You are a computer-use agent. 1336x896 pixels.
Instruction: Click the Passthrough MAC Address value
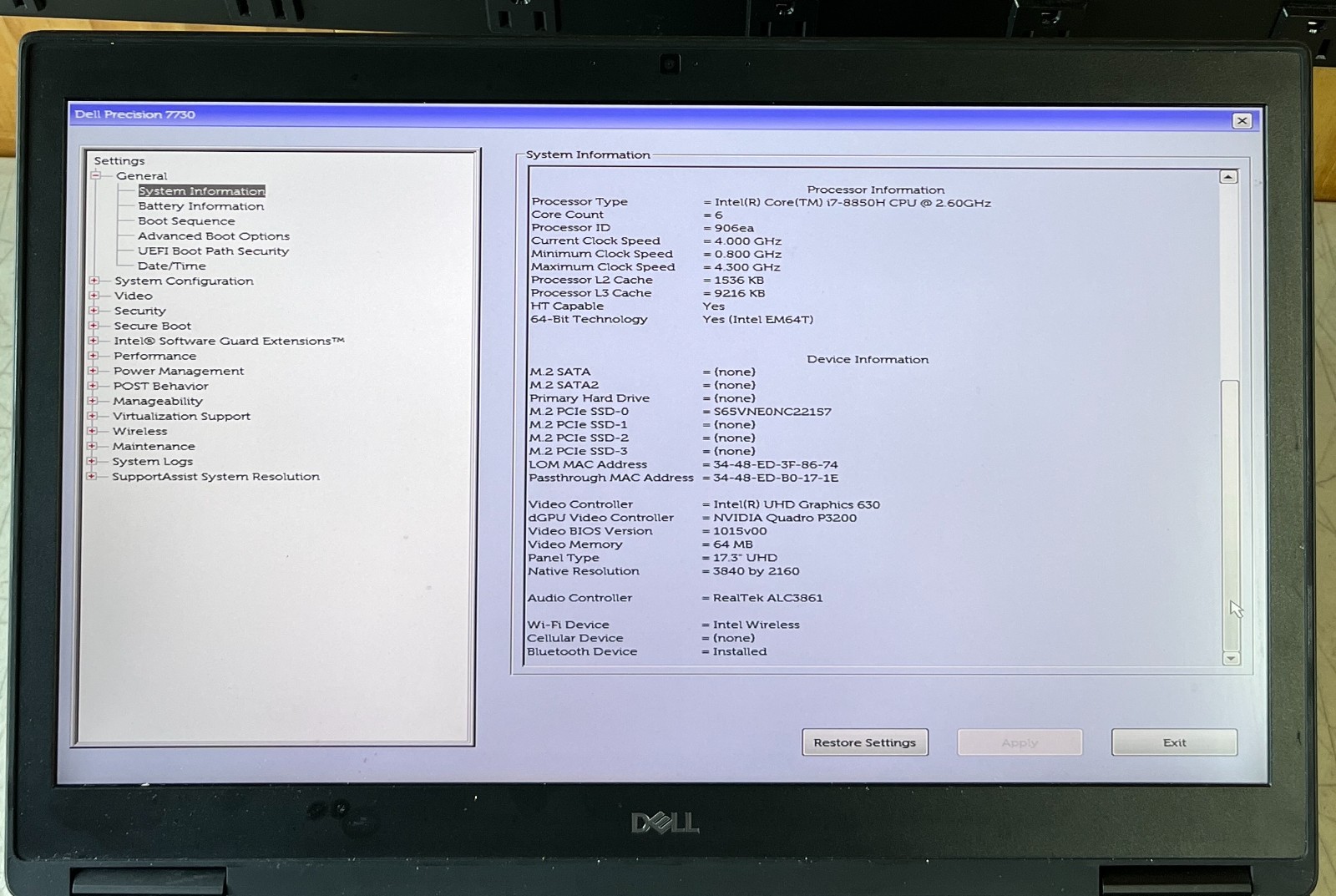(x=776, y=478)
